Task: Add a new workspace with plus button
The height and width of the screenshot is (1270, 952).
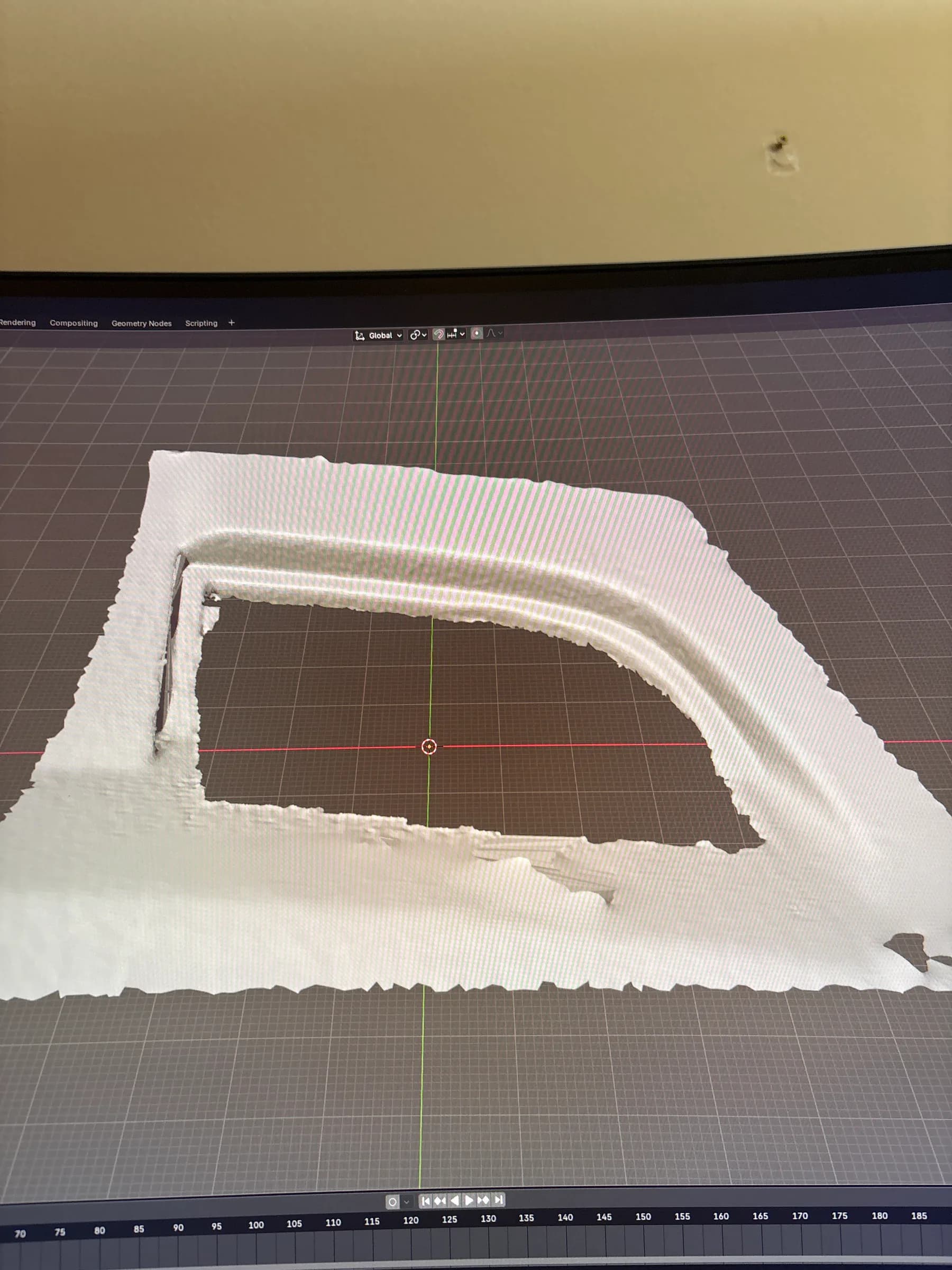Action: tap(231, 323)
